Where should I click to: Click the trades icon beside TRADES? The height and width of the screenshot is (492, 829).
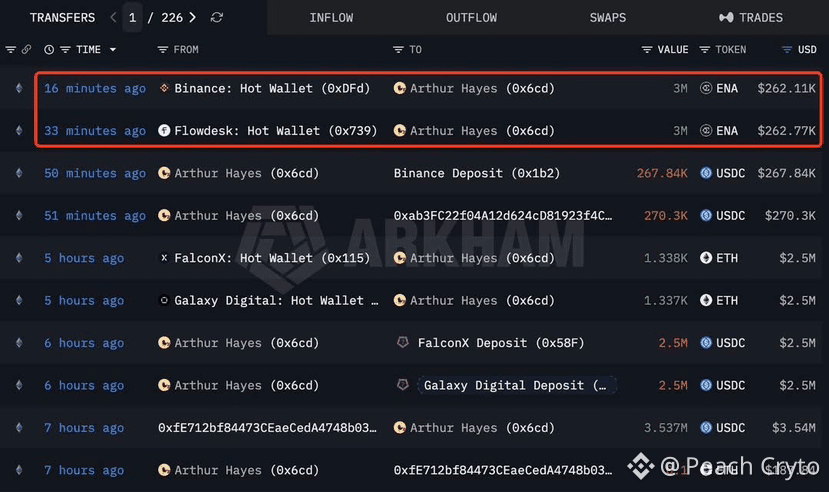[726, 17]
